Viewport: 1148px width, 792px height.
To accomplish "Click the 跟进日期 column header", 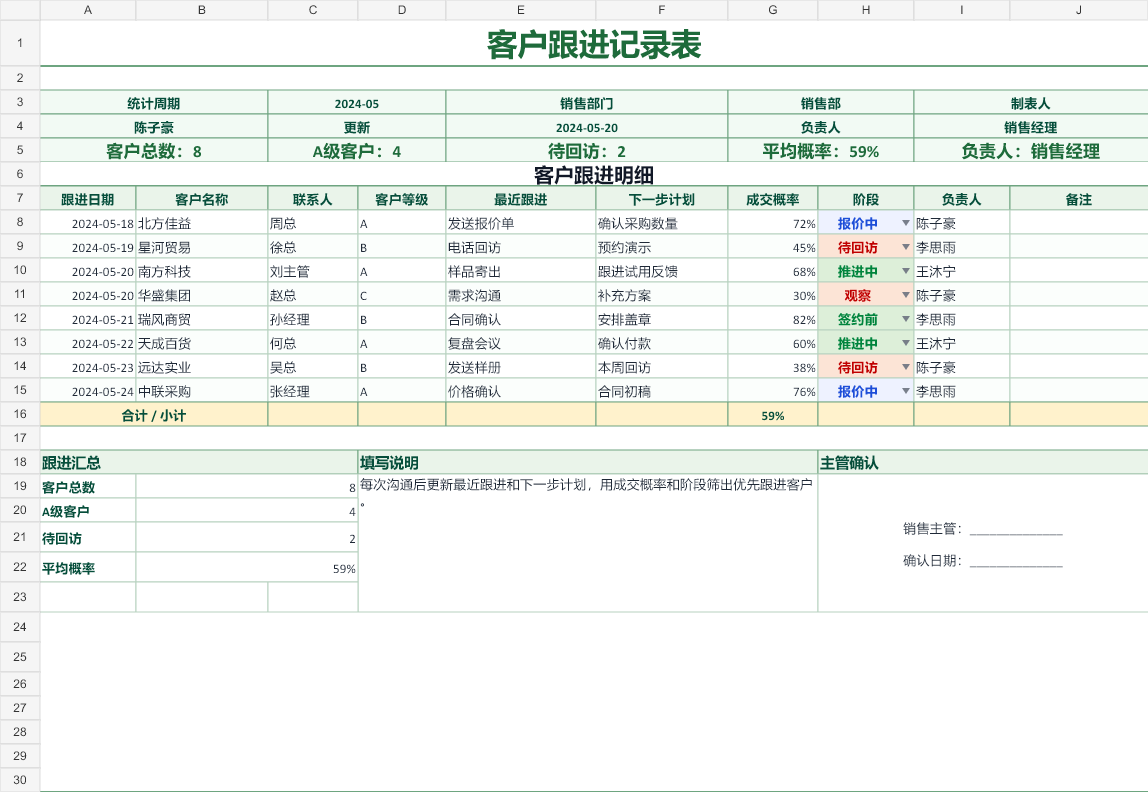I will [88, 199].
